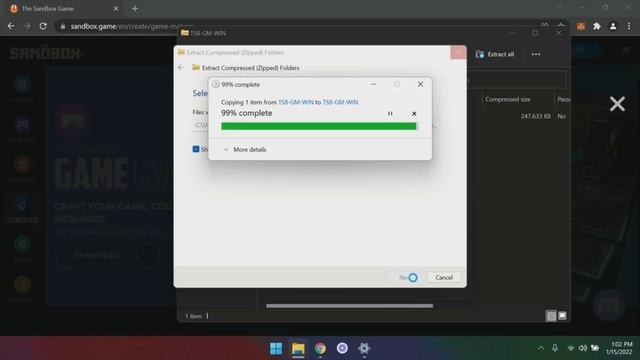Open a new Chrome tab
This screenshot has height=360, width=640.
click(135, 9)
